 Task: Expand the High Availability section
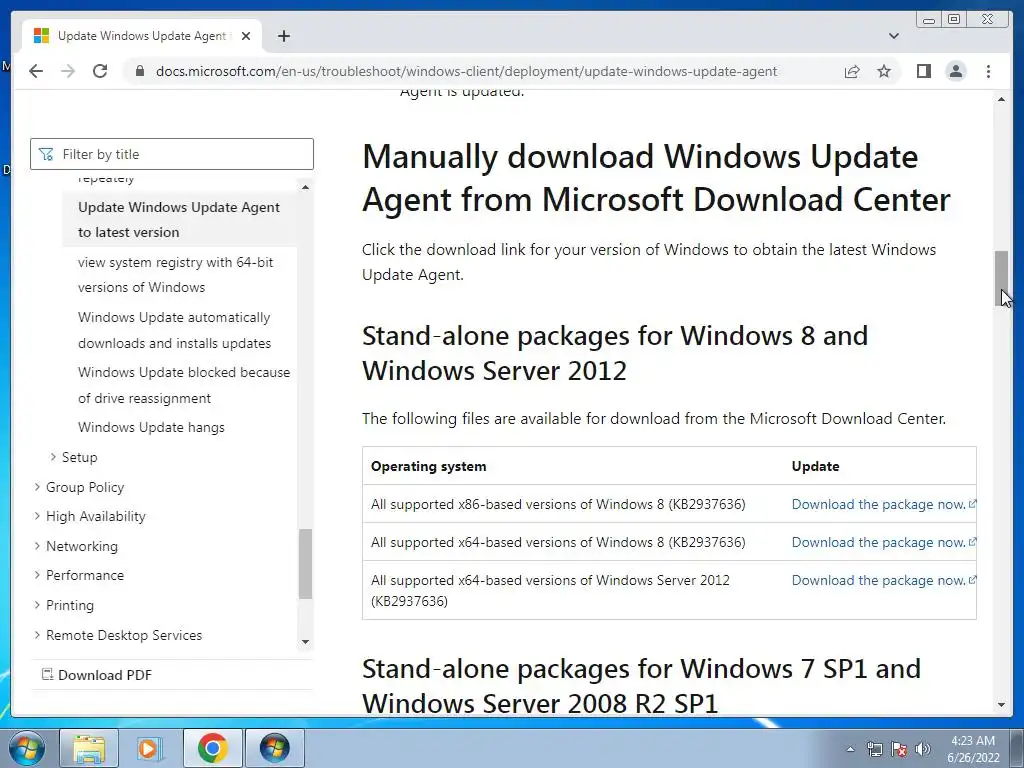coord(89,516)
